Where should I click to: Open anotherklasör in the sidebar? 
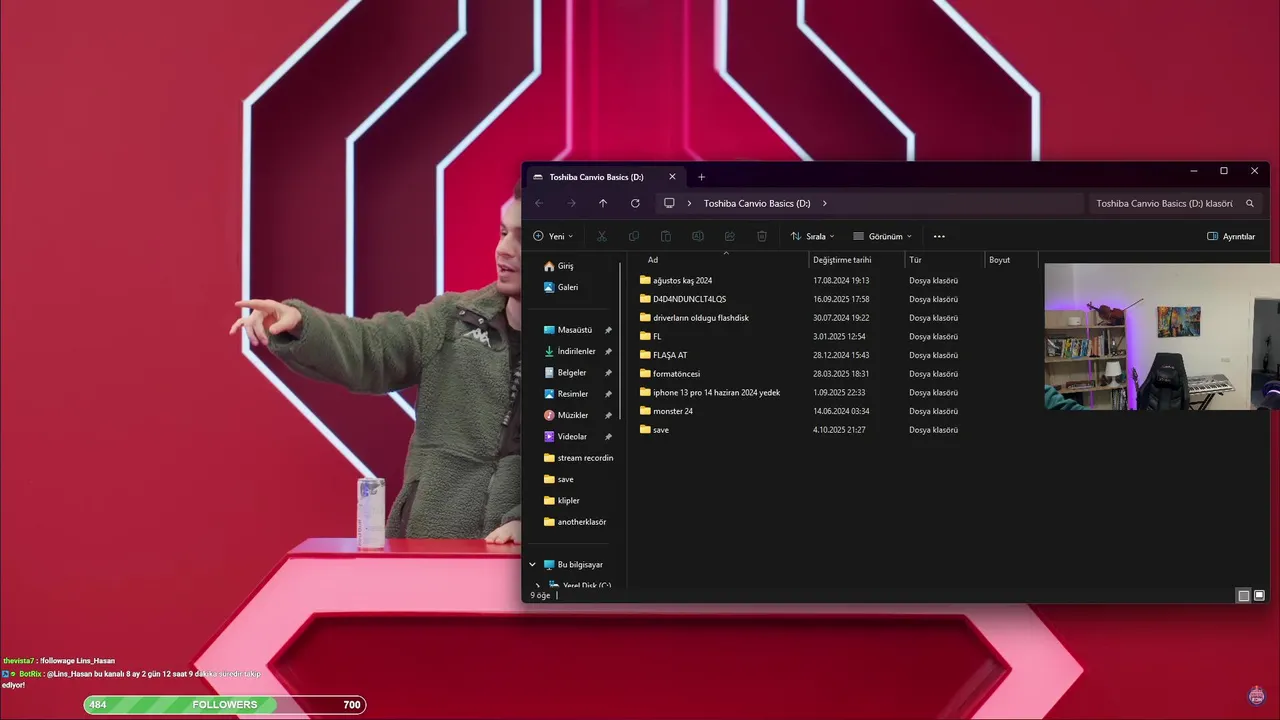[574, 522]
